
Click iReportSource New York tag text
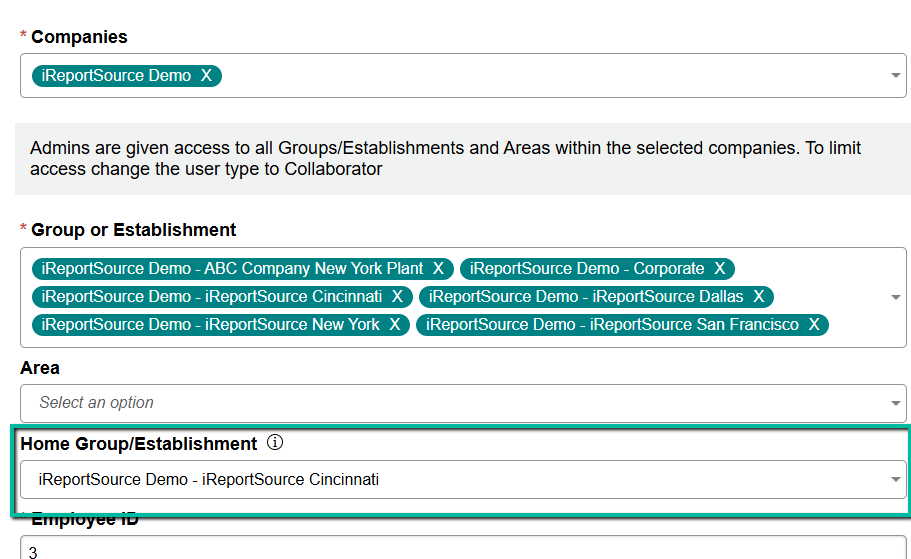click(x=210, y=324)
